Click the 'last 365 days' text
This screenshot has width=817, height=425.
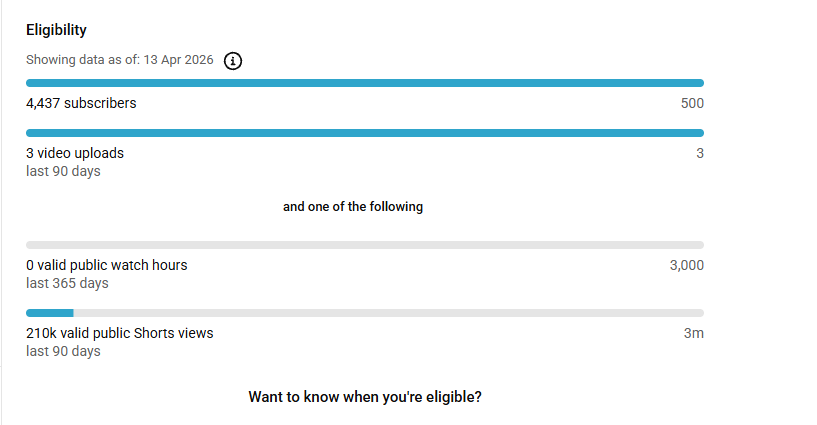67,283
